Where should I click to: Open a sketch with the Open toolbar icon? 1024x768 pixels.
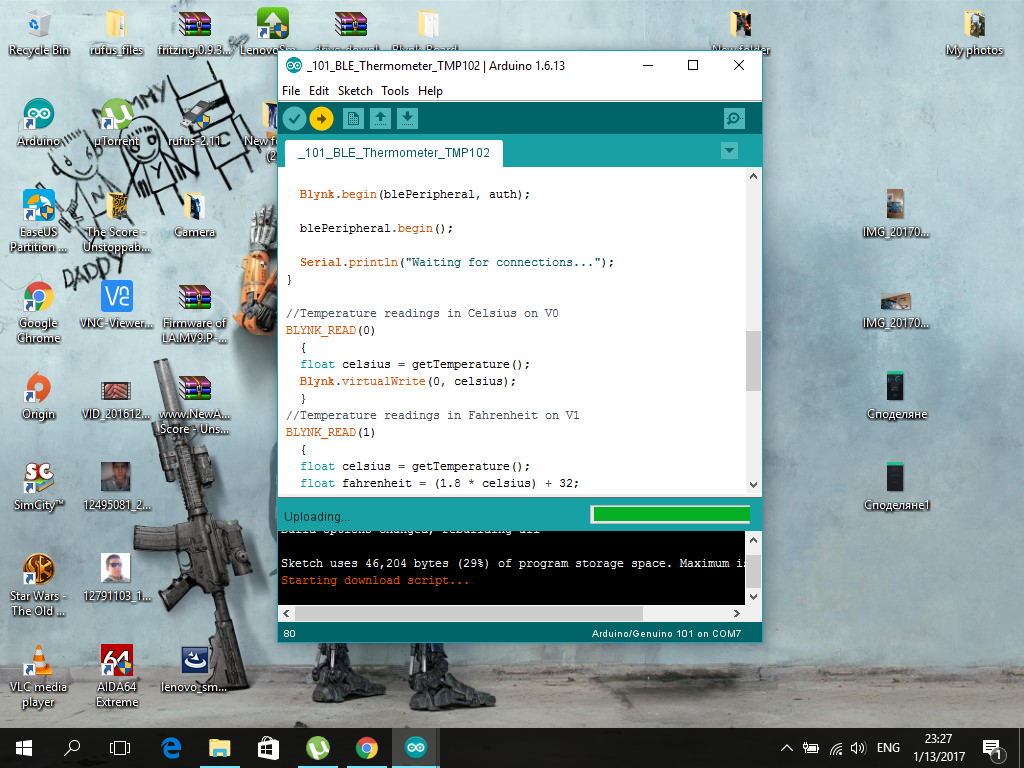tap(380, 118)
